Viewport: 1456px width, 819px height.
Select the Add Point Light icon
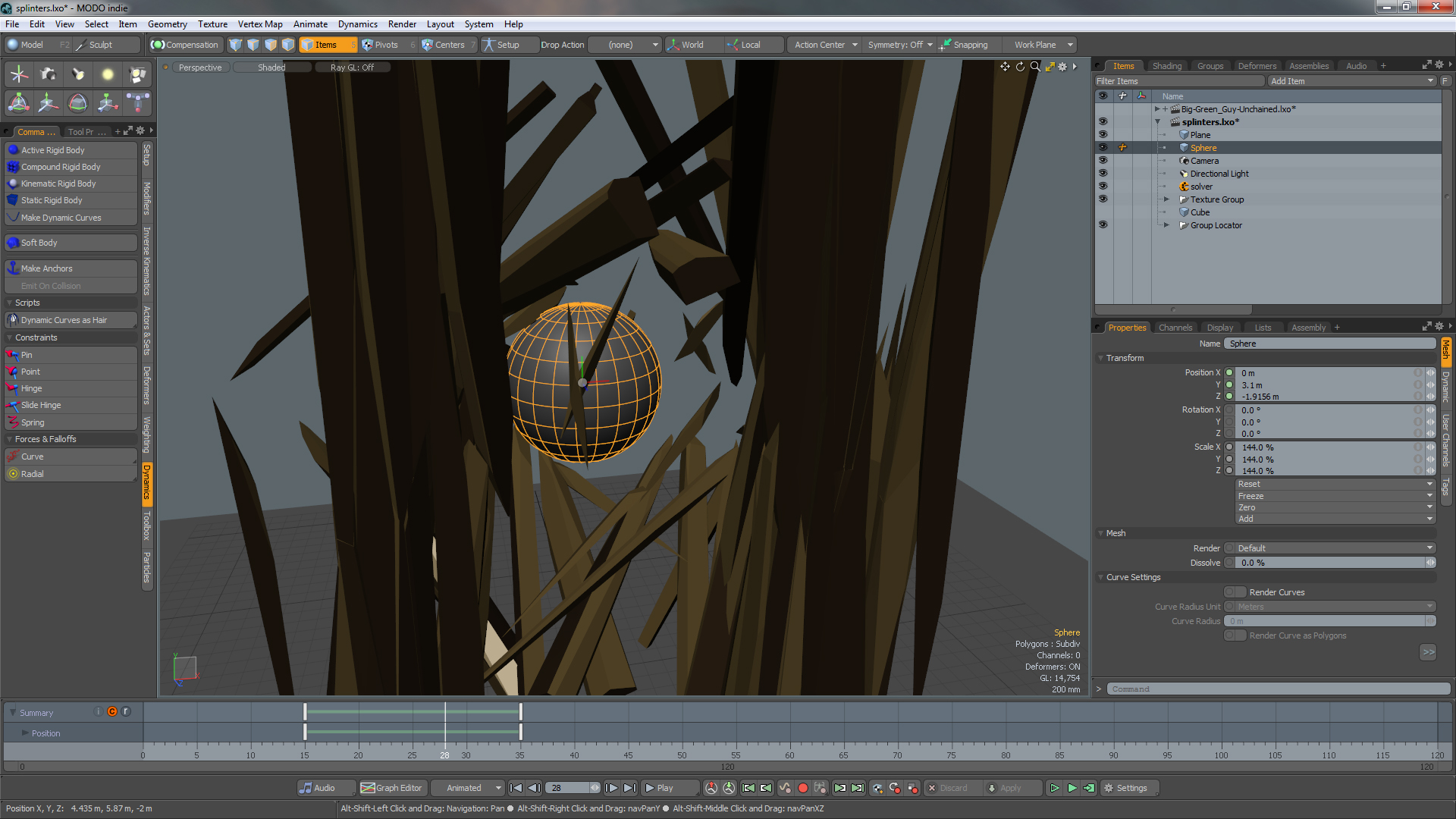(108, 74)
